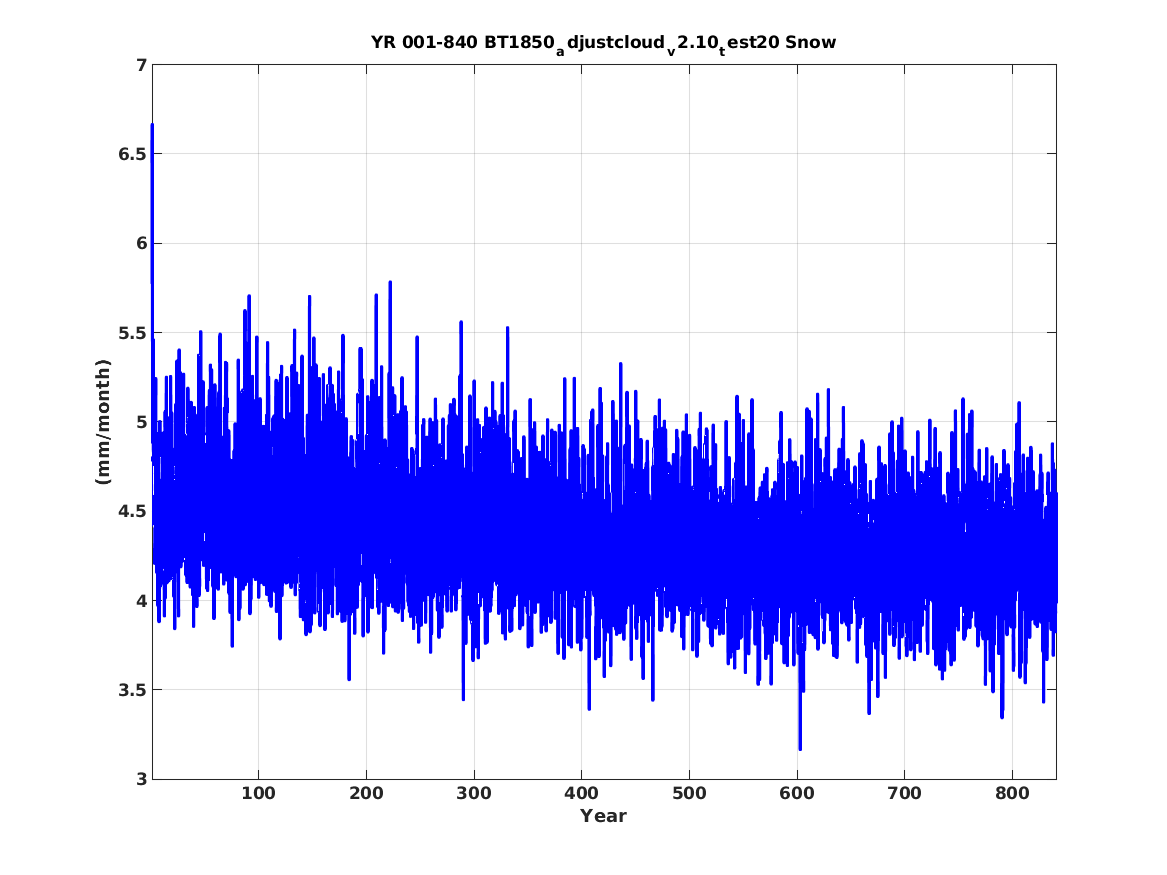
Task: Click the y-axis tick label '5.5'
Action: [x=132, y=333]
